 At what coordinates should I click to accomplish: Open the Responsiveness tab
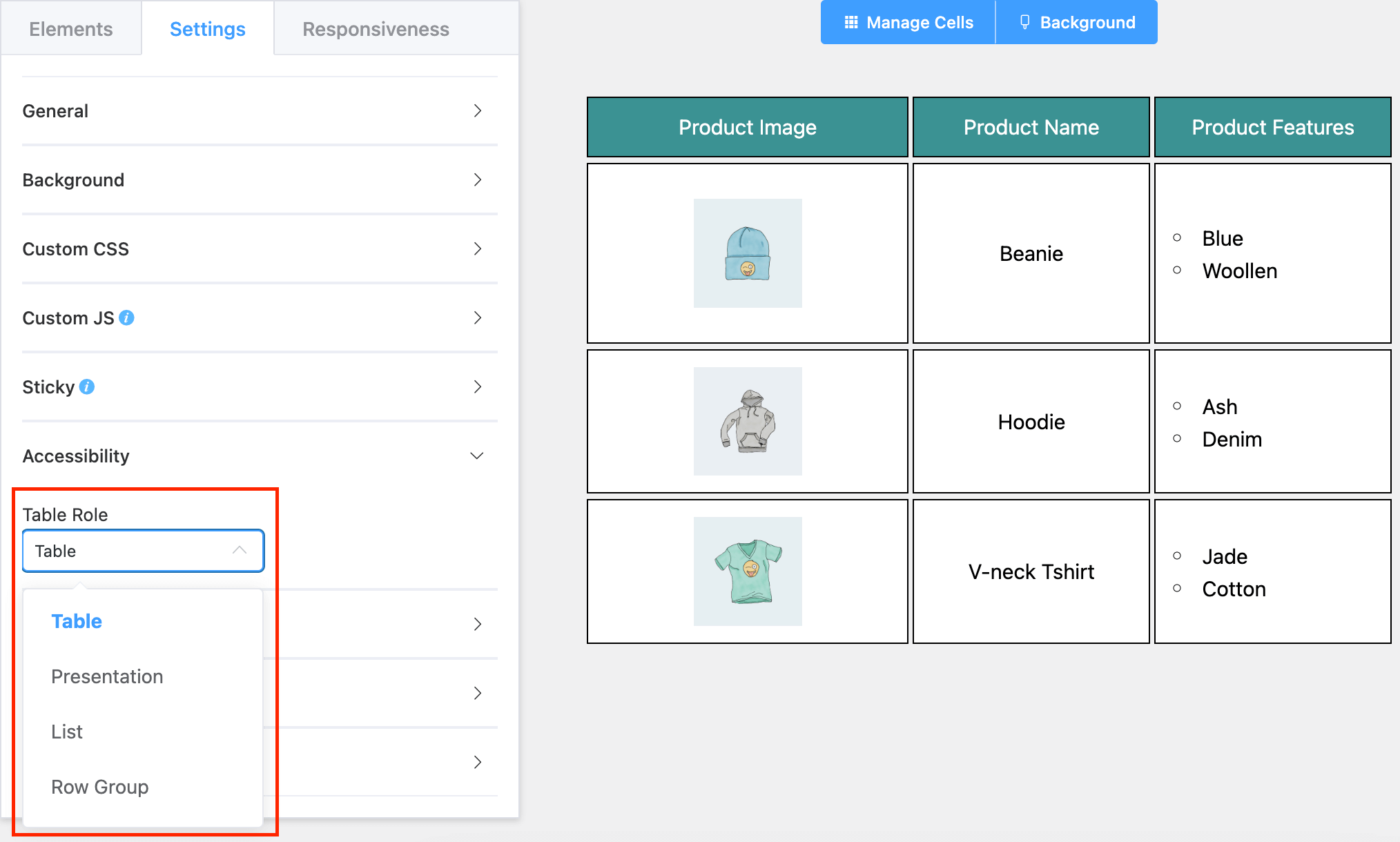tap(376, 29)
